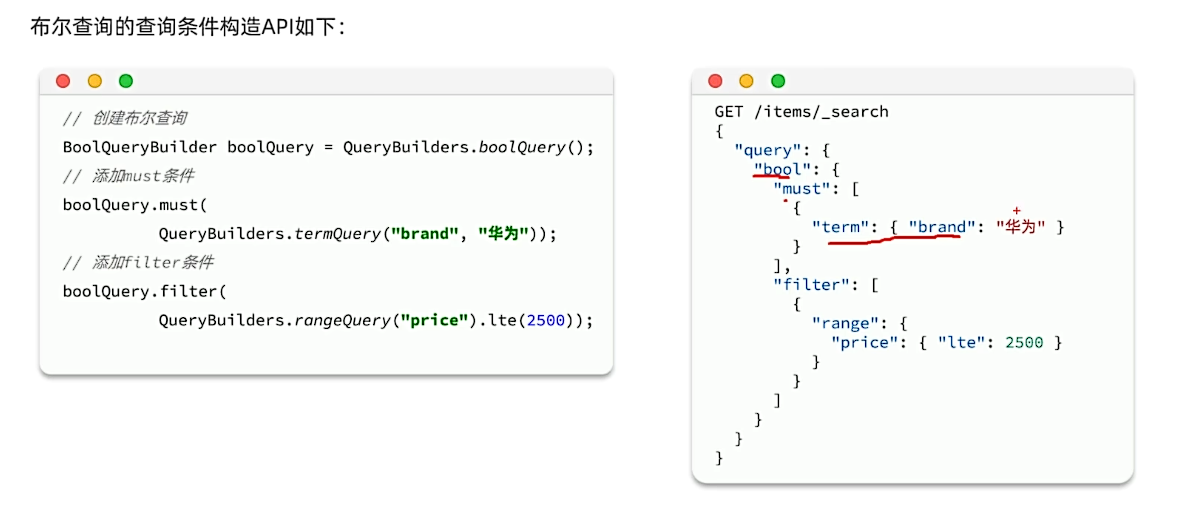Click the green dot on the Java code window
1197x513 pixels.
[125, 81]
